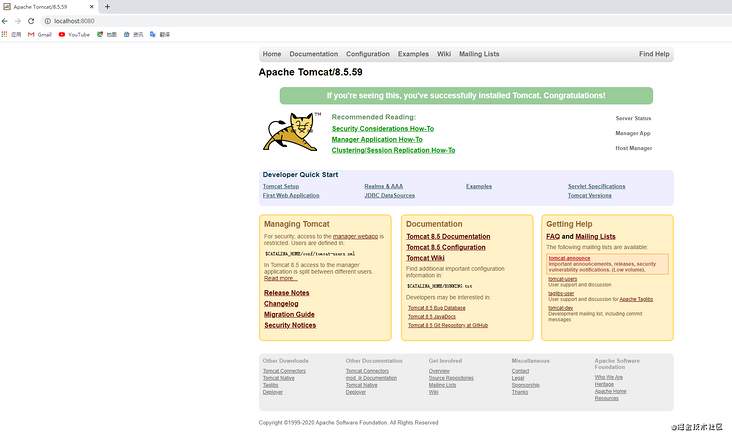Reload the page with the refresh icon
Viewport: 732px width, 439px height.
click(x=31, y=20)
